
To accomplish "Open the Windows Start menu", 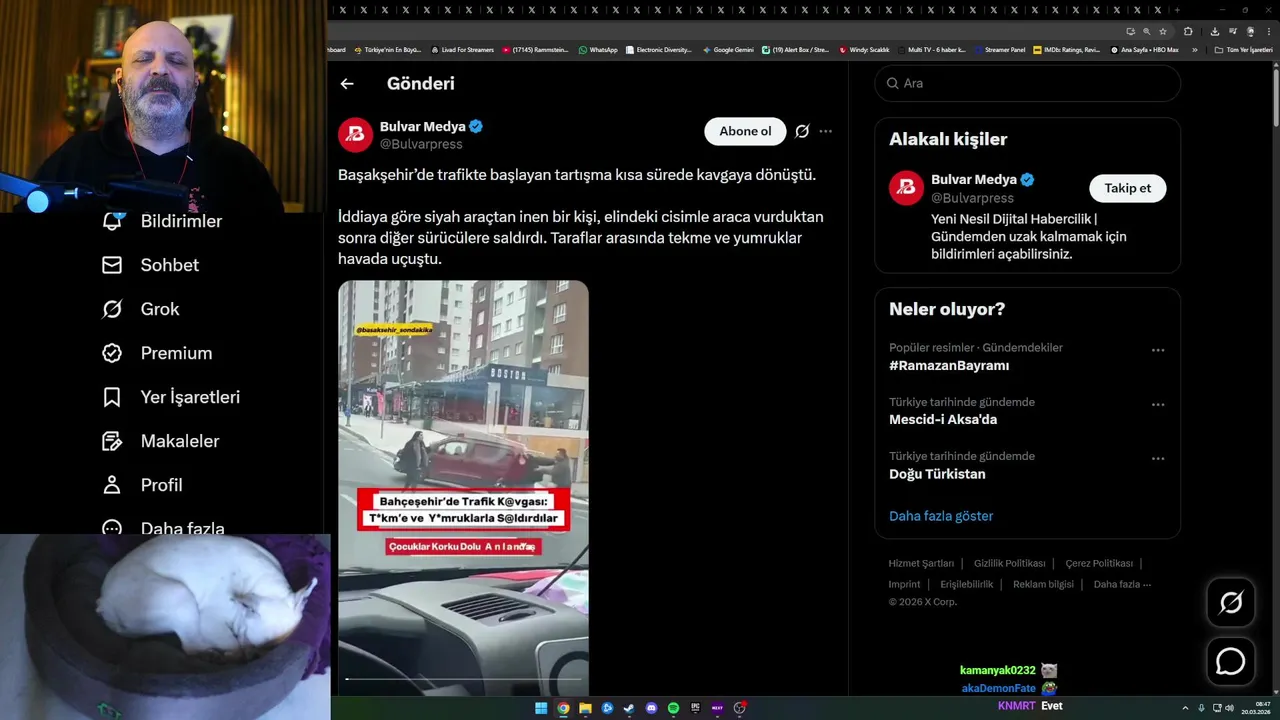I will click(541, 708).
